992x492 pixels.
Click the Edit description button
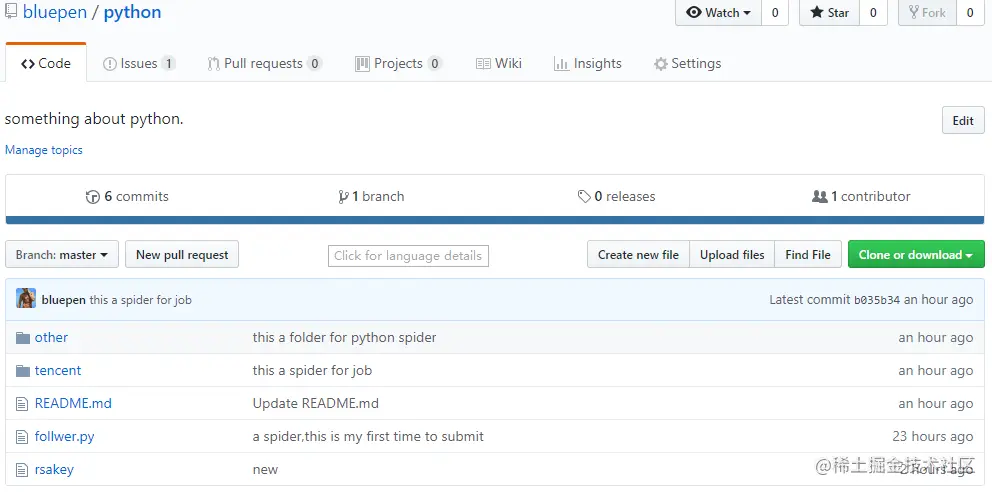click(x=963, y=120)
